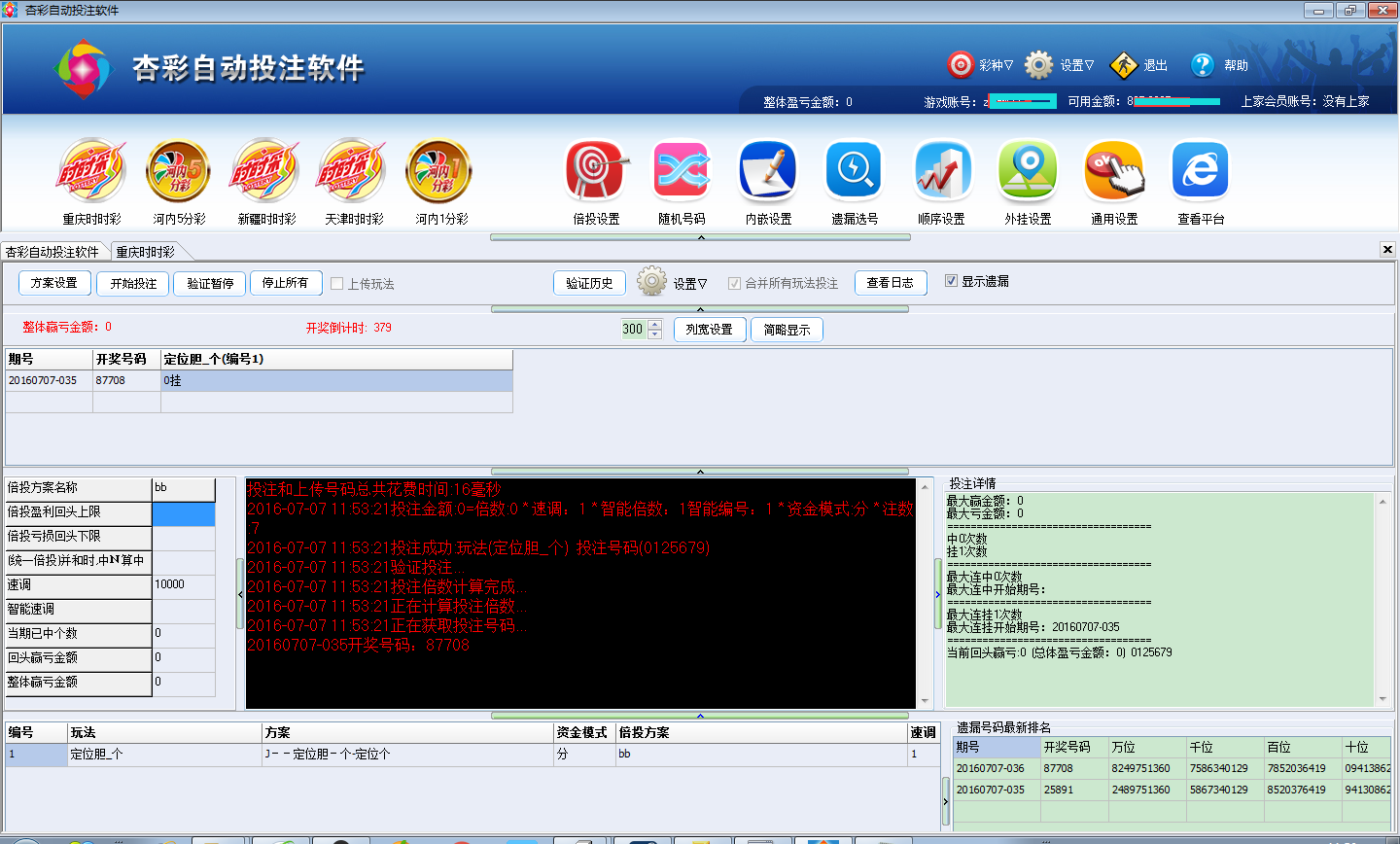Viewport: 1400px width, 844px height.
Task: Switch to 杏彩自动投注软件 tab
Action: 52,252
